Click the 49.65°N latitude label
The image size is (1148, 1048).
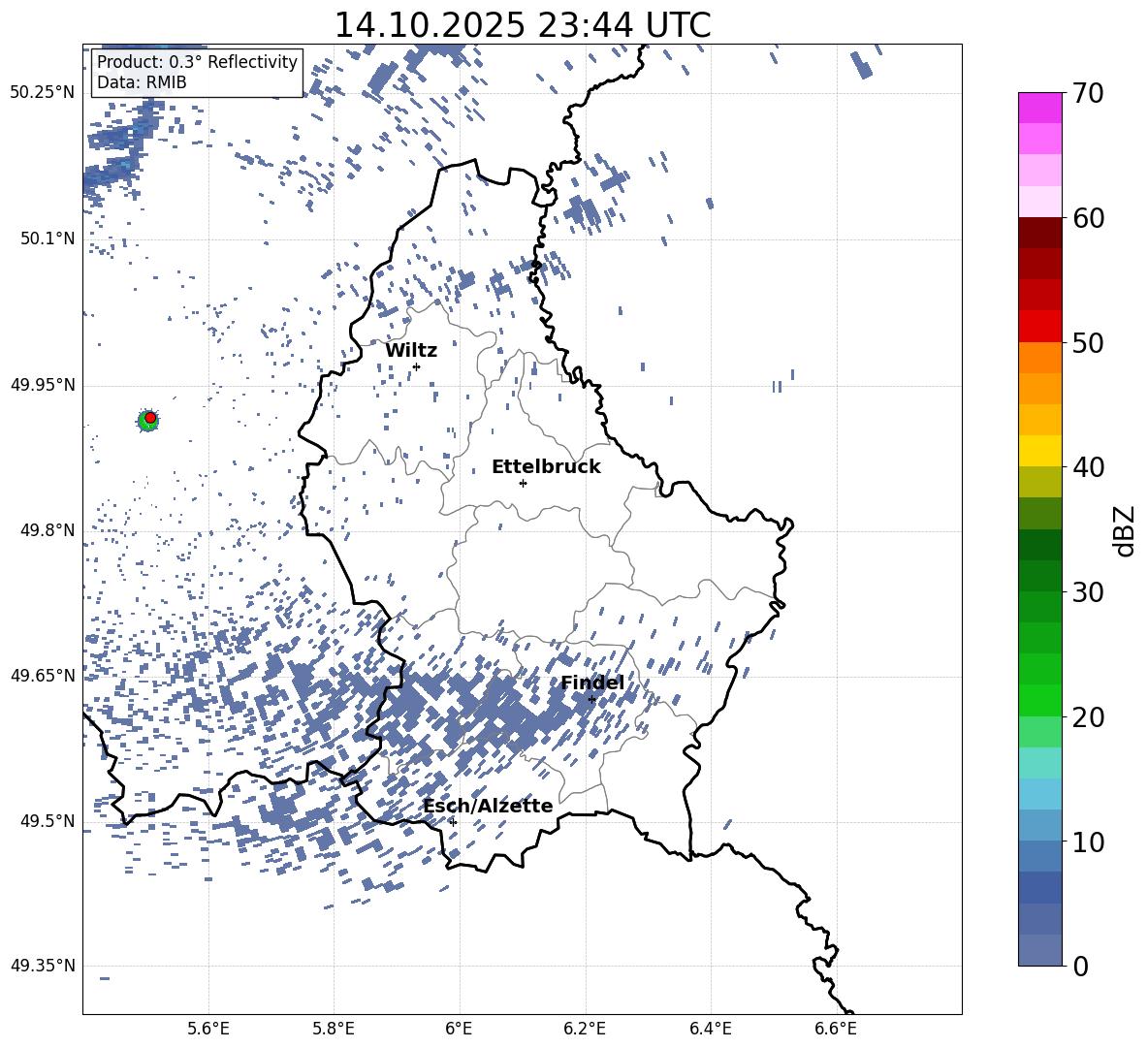click(43, 676)
